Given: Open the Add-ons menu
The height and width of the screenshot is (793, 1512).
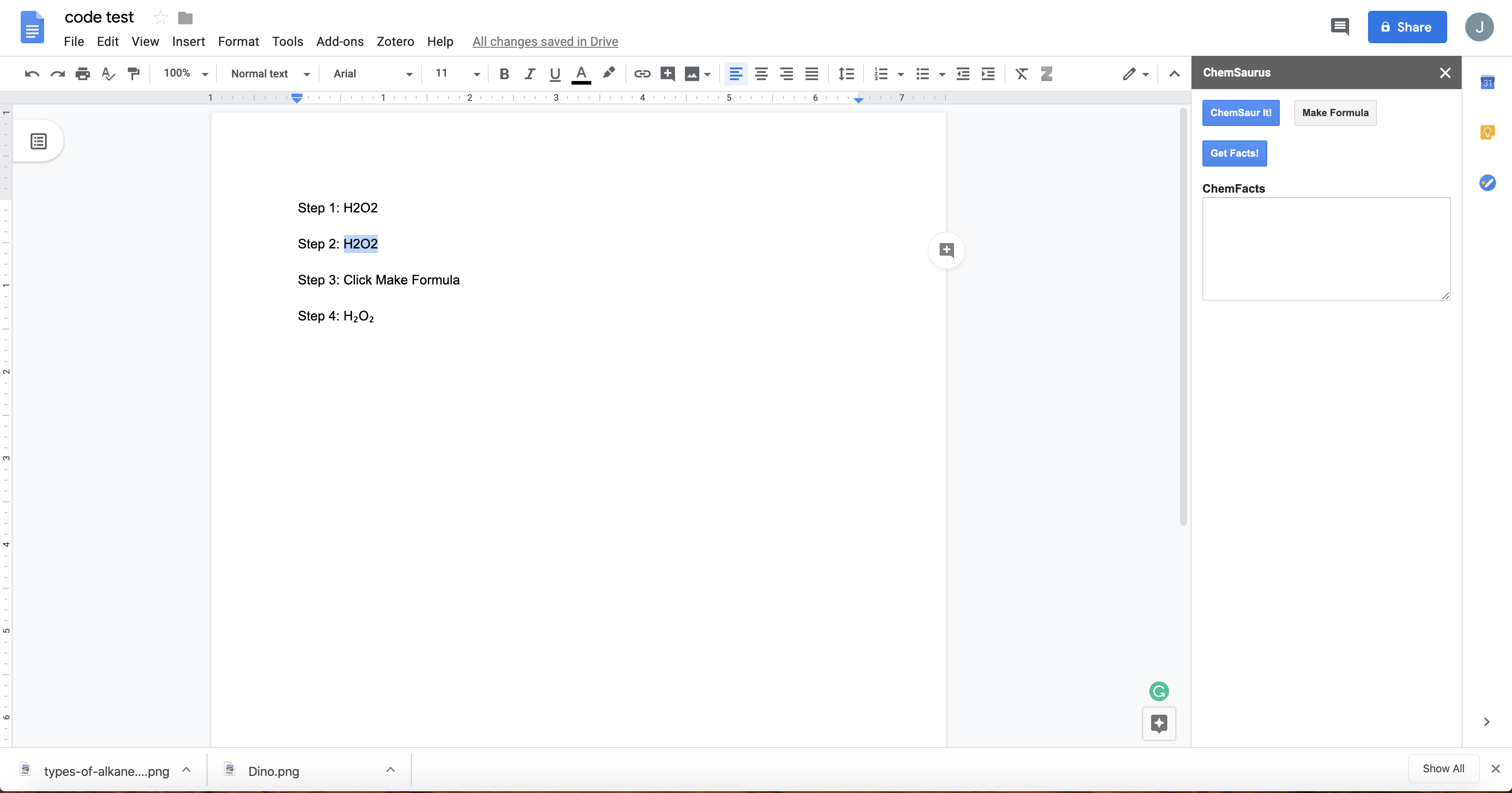Looking at the screenshot, I should (340, 42).
